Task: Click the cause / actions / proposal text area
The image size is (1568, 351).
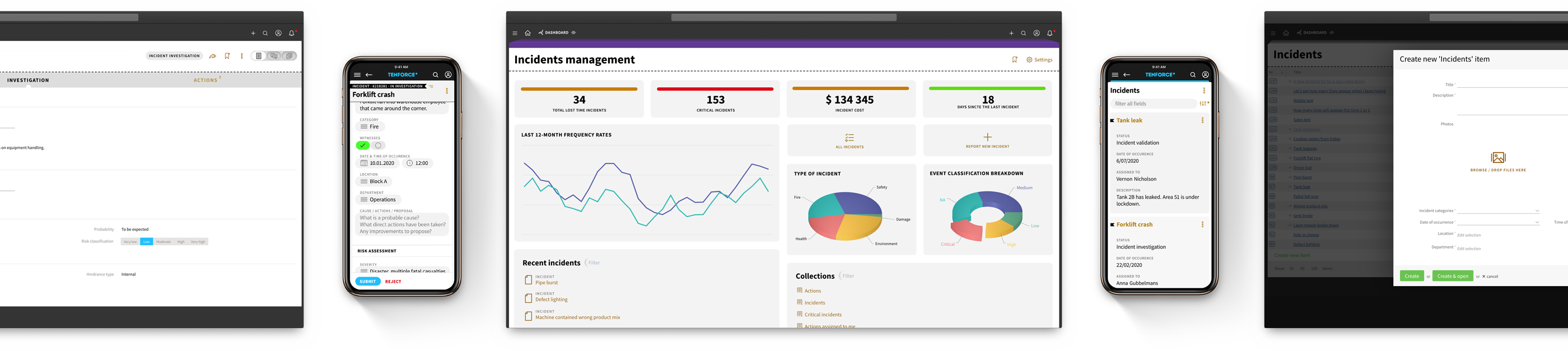Action: pyautogui.click(x=402, y=224)
